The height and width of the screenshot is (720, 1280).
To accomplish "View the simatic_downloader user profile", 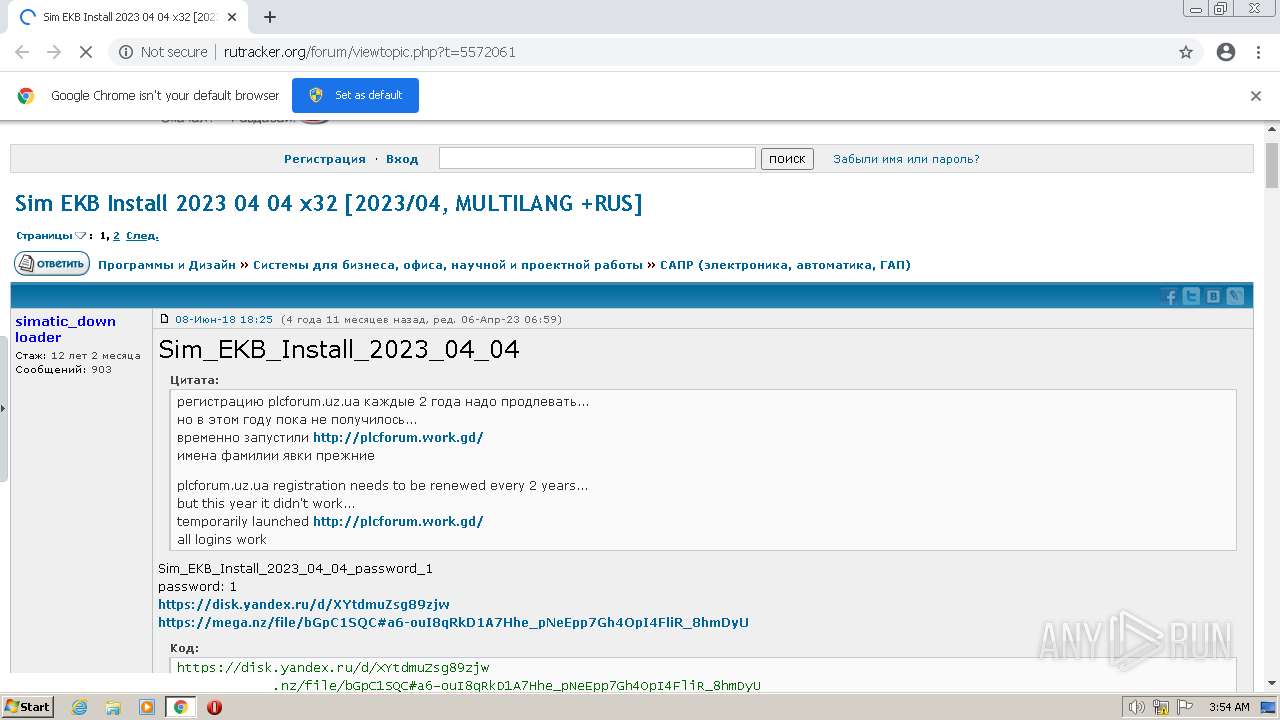I will 65,329.
